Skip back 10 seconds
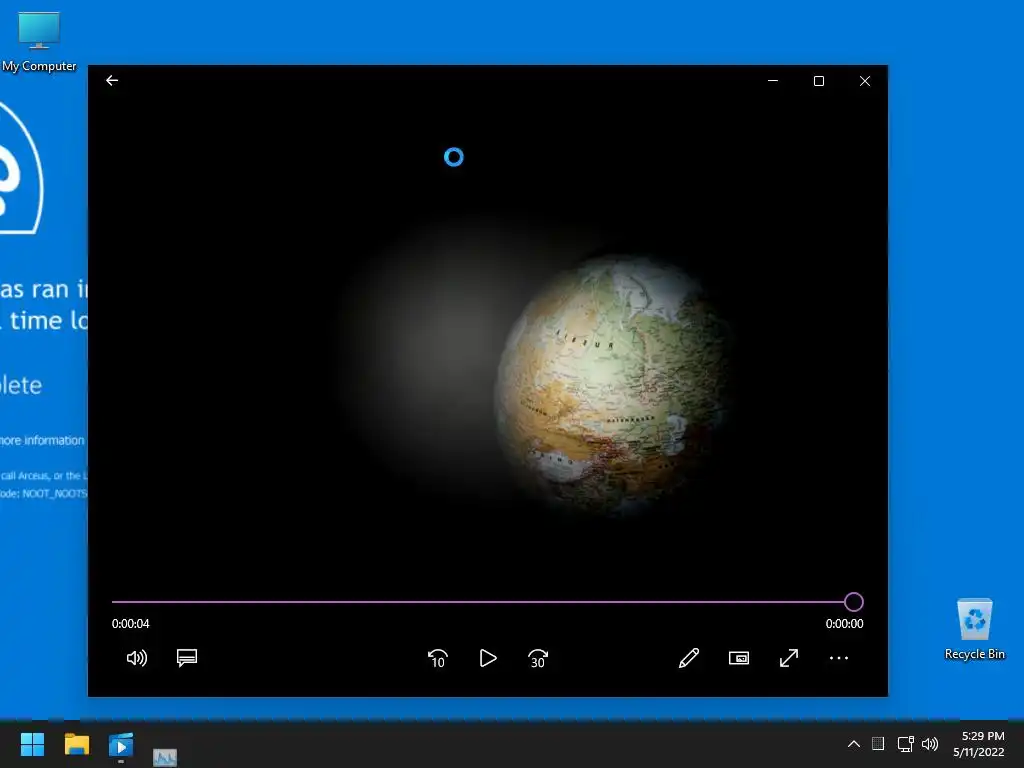 (x=438, y=658)
